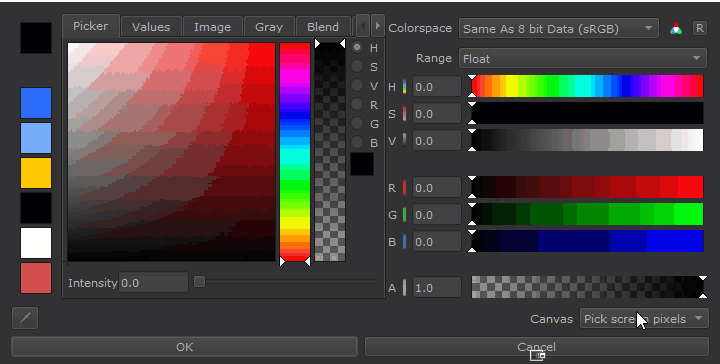Click the V value input field
Viewport: 720px width, 364px height.
[x=437, y=141]
